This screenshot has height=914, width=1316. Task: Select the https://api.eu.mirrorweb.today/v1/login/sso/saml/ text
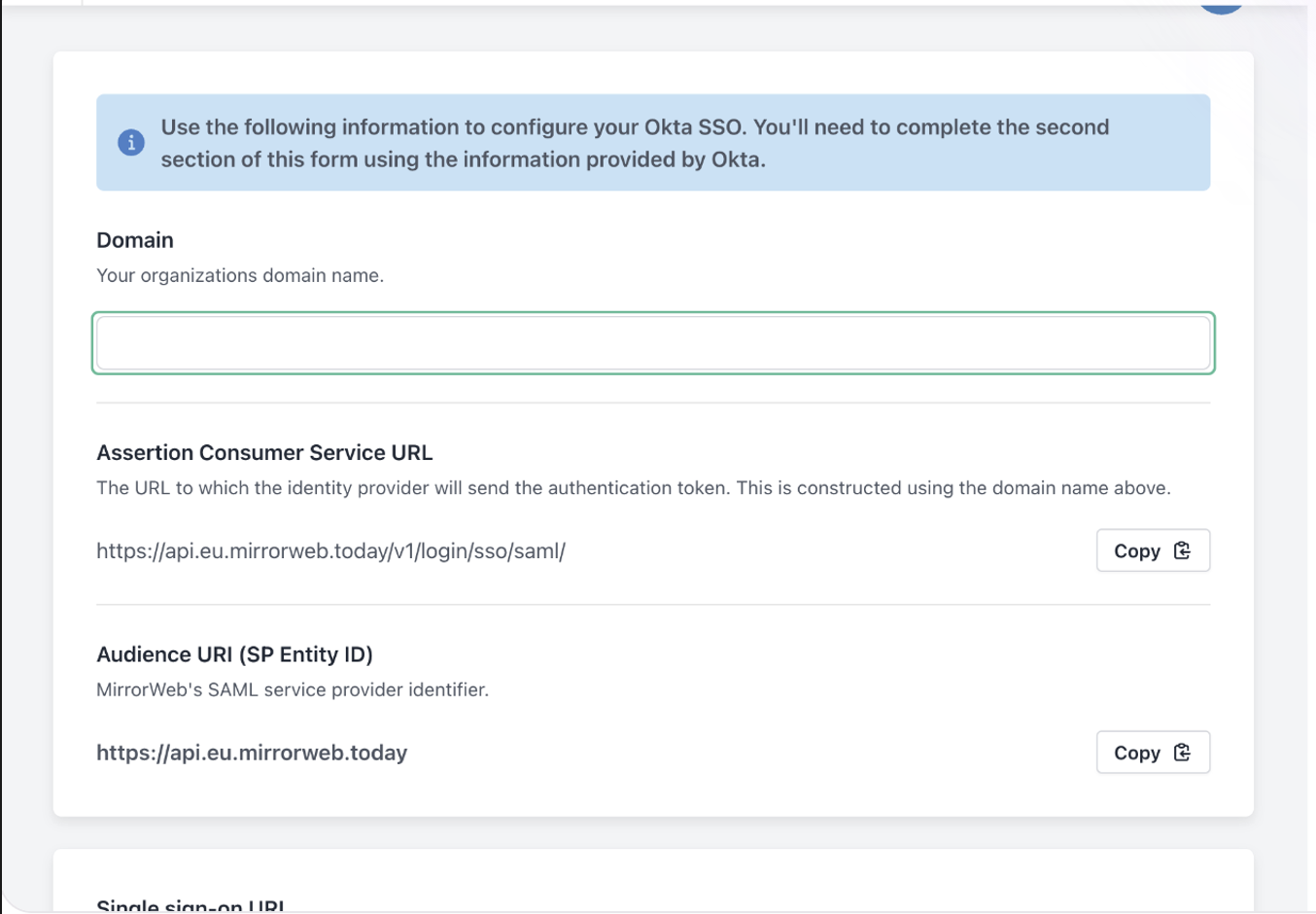coord(330,551)
